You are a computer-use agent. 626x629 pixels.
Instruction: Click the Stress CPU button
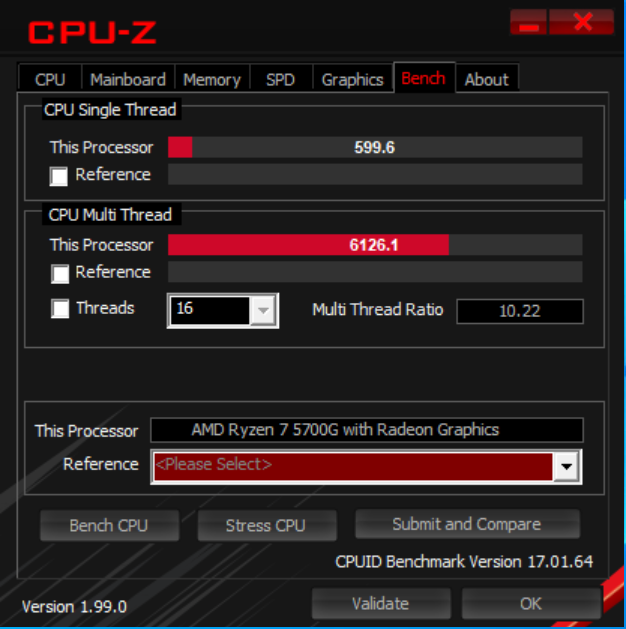tap(267, 526)
